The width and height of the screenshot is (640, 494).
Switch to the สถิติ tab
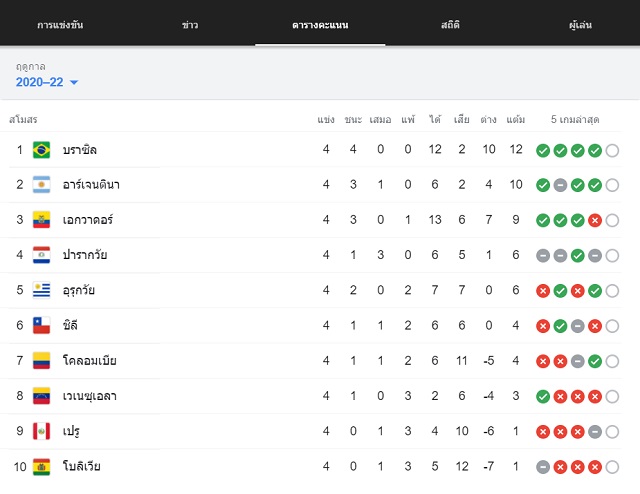coord(450,25)
